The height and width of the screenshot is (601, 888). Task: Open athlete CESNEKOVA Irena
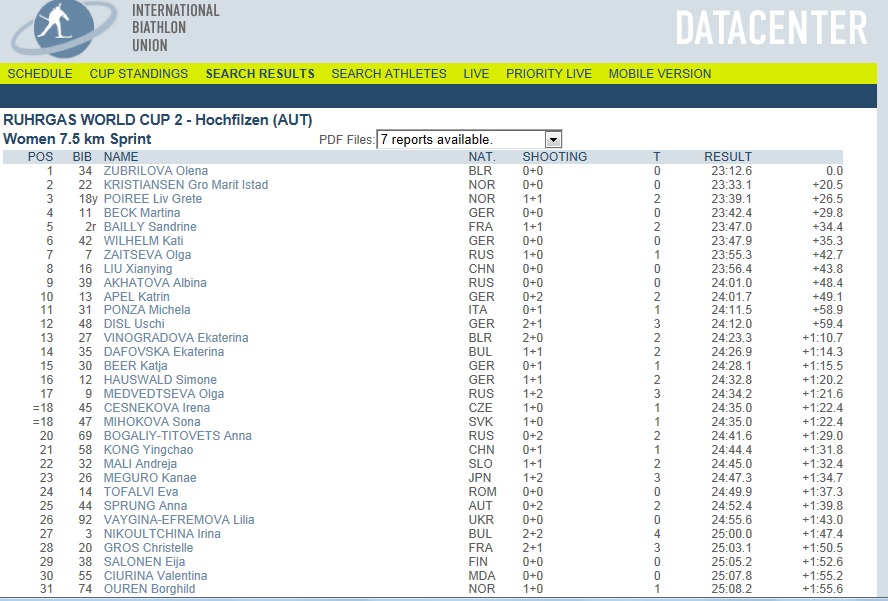[x=157, y=408]
